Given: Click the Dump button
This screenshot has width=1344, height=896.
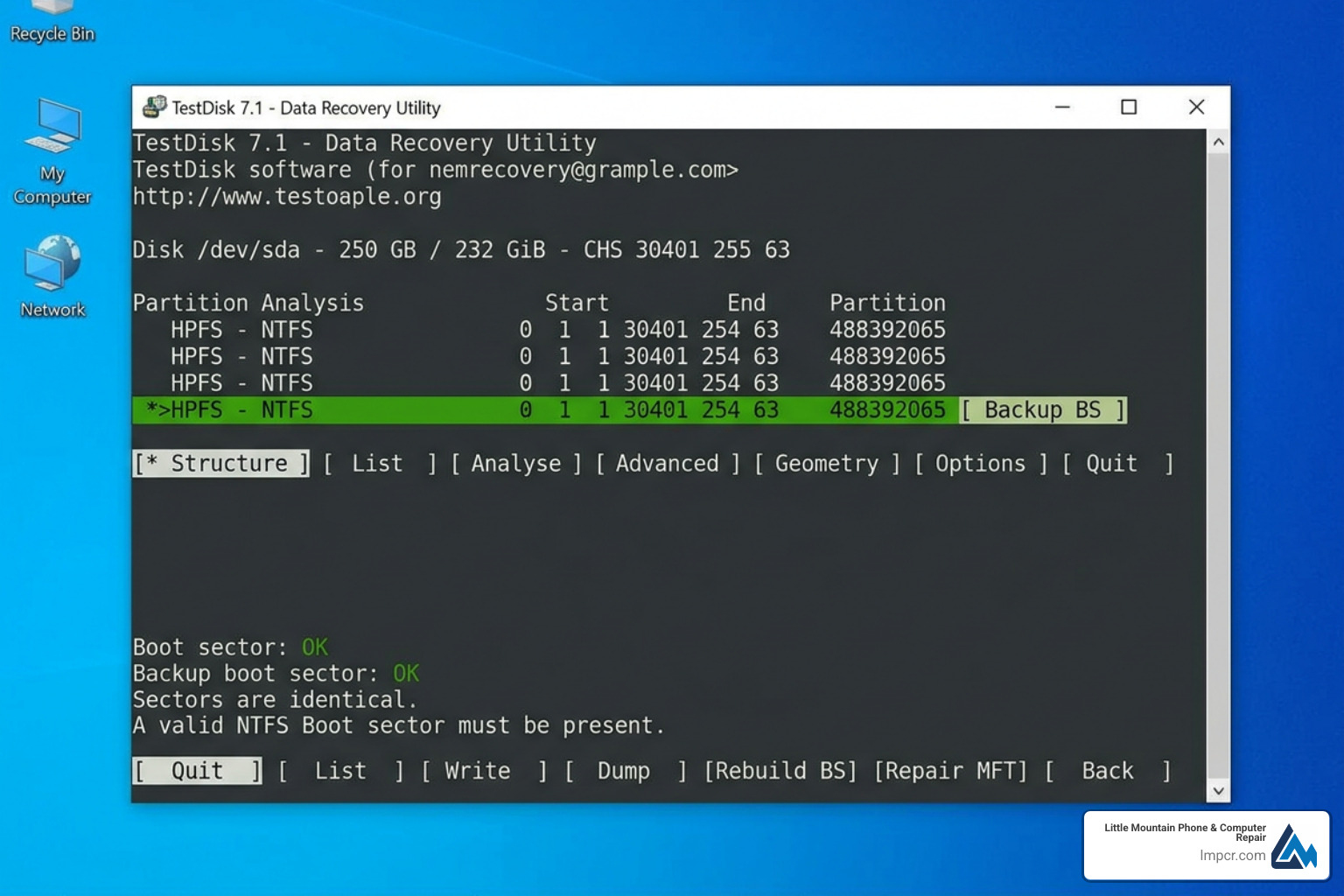Looking at the screenshot, I should tap(623, 771).
